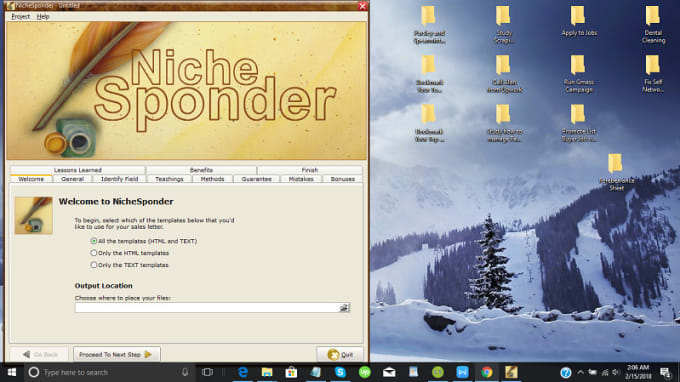The image size is (680, 382).
Task: Open Google Chrome from the taskbar
Action: pyautogui.click(x=487, y=372)
